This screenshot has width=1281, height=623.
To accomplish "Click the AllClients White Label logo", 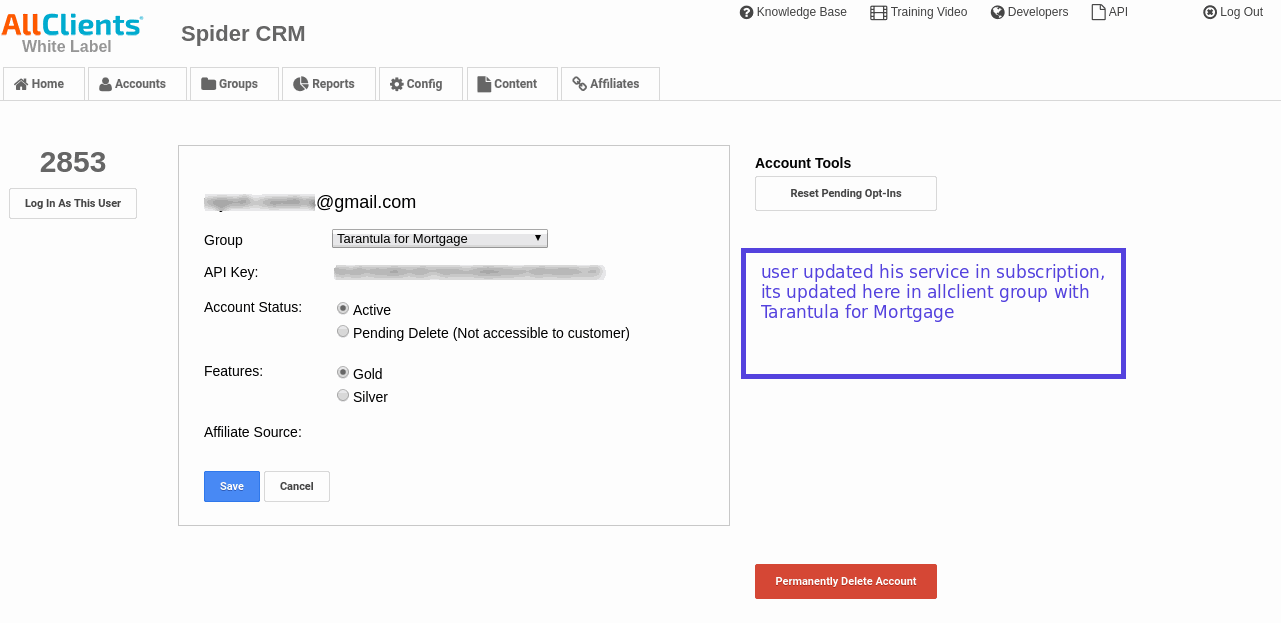I will coord(72,33).
